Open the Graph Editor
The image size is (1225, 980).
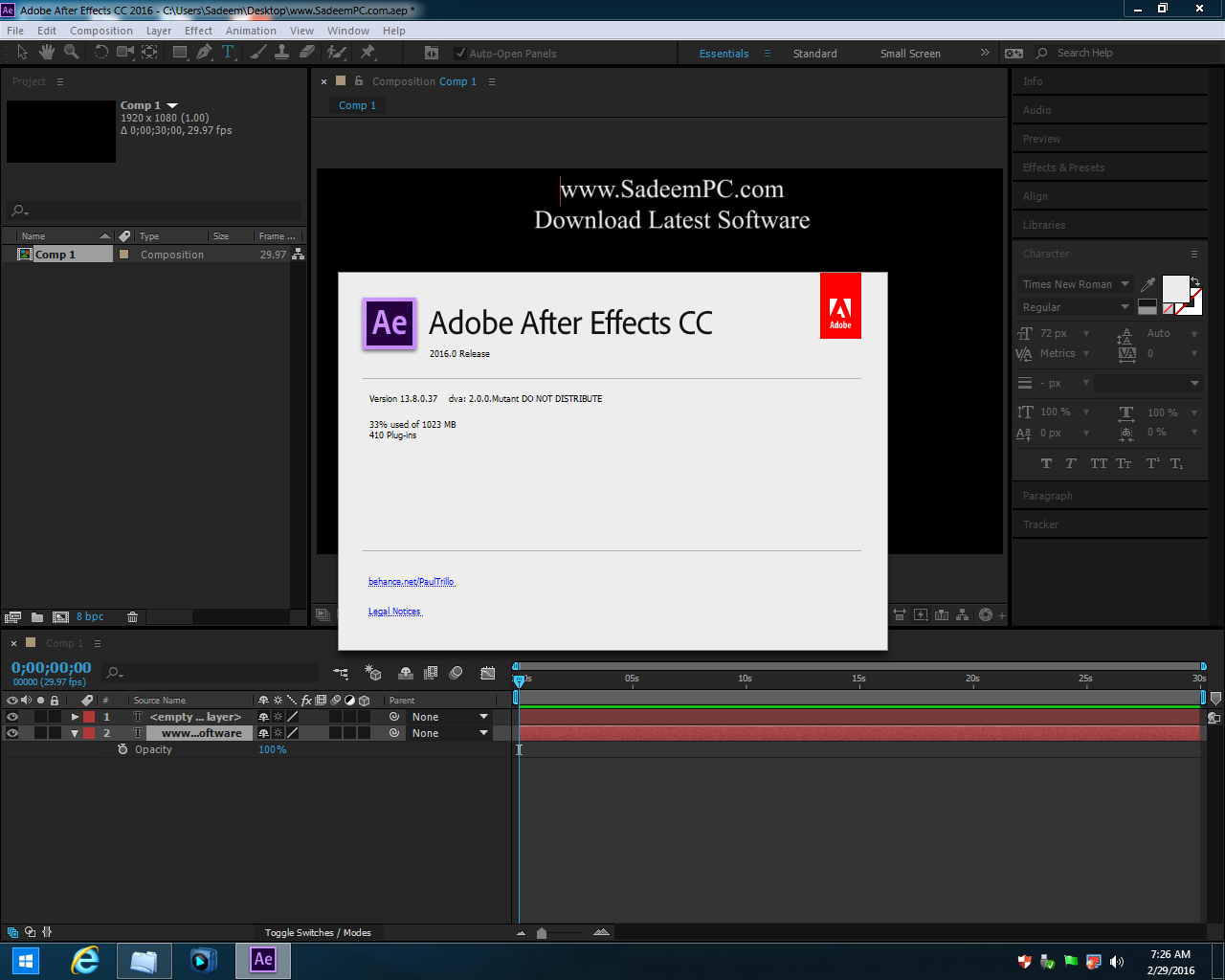(488, 673)
